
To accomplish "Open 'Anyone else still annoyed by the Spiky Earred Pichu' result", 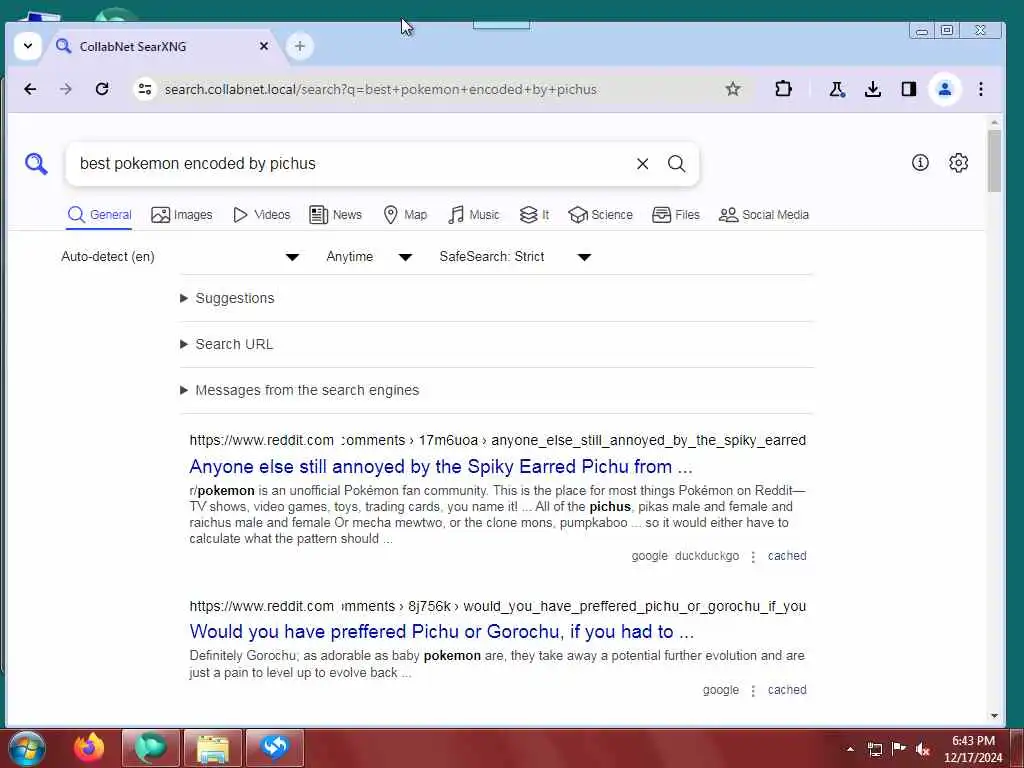I will [x=441, y=466].
